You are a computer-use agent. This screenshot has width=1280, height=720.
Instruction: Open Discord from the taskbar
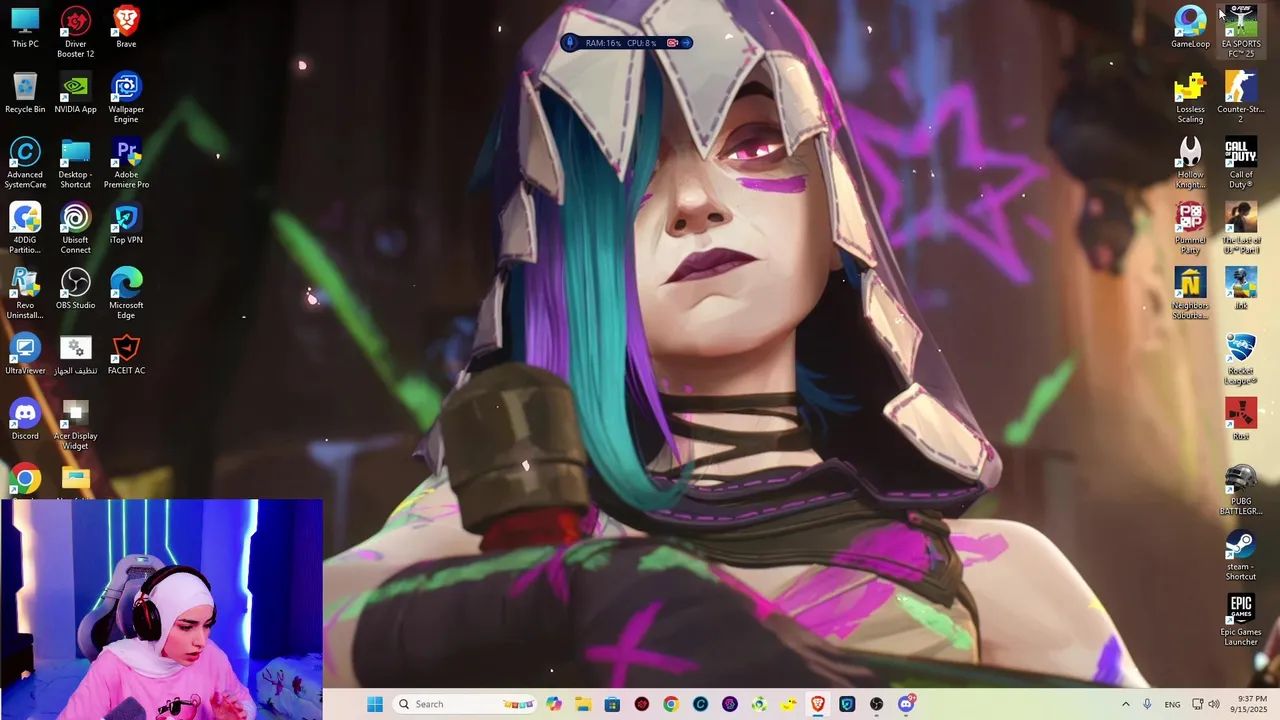point(906,704)
